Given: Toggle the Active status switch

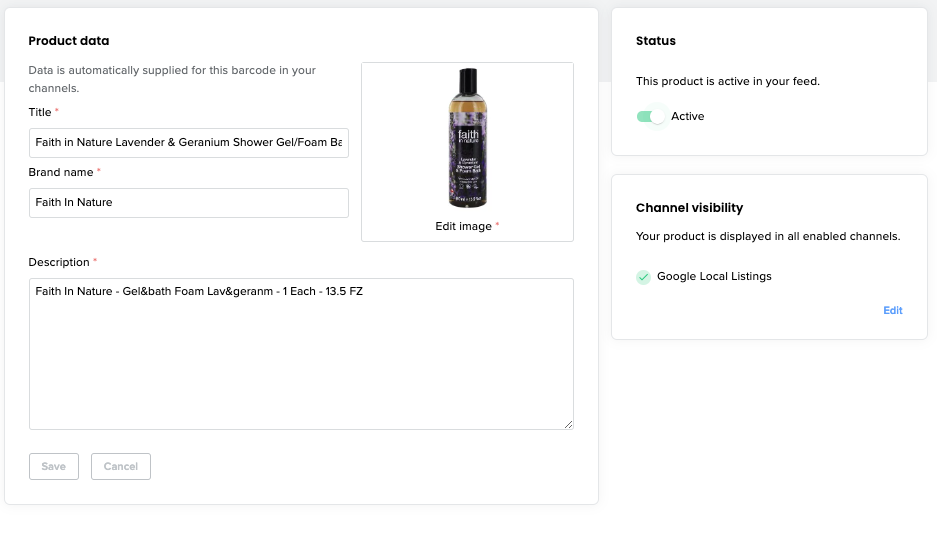Looking at the screenshot, I should tap(651, 117).
